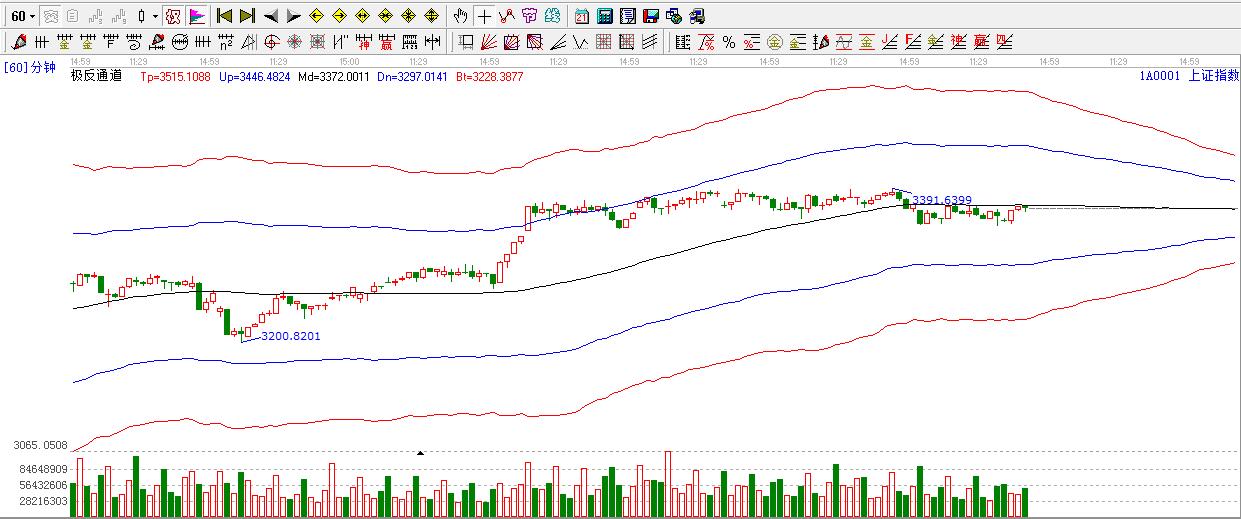
Task: Click the 3200.8201 low price marker
Action: pyautogui.click(x=290, y=336)
